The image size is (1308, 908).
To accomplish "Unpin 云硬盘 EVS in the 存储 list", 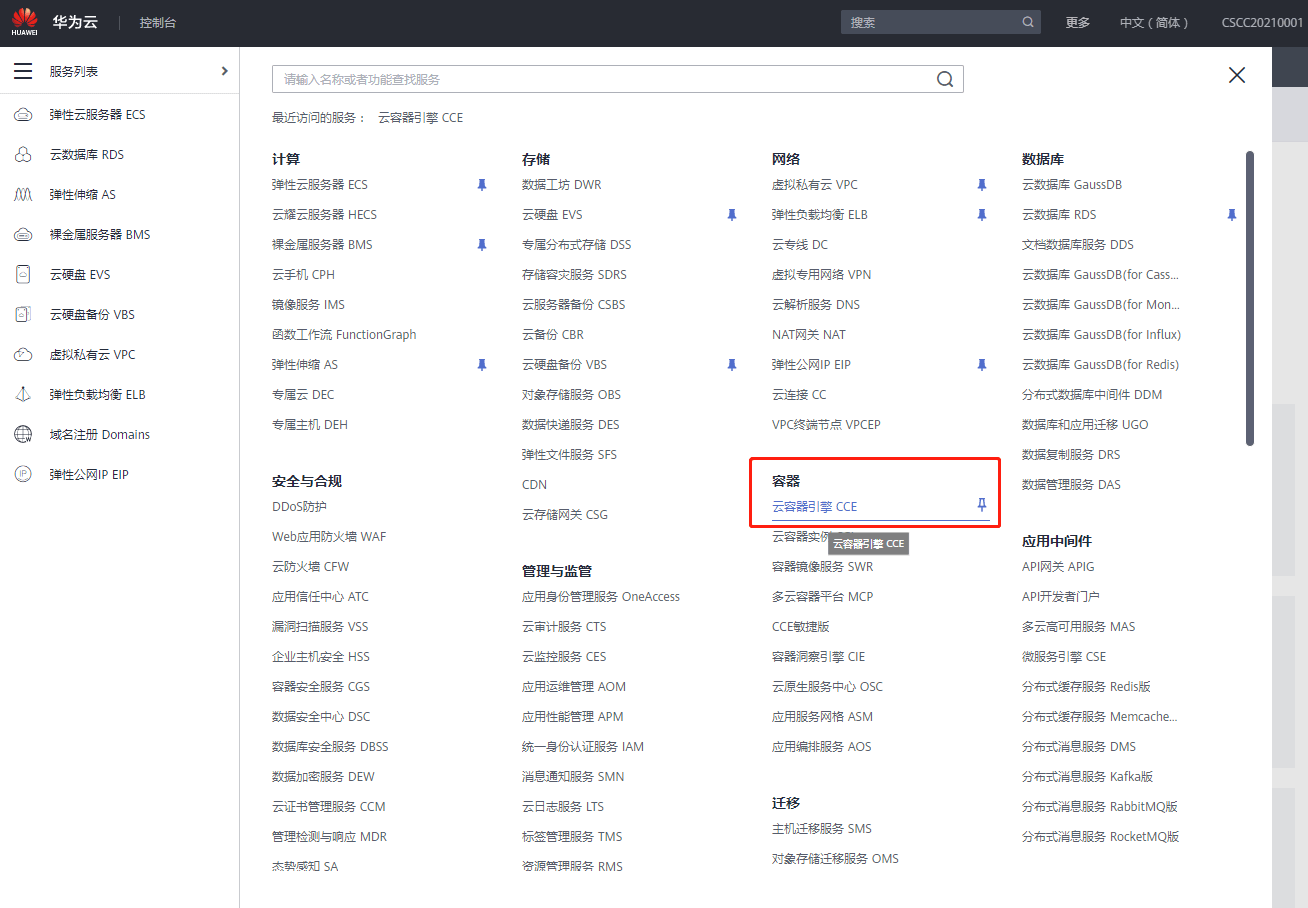I will pos(732,215).
